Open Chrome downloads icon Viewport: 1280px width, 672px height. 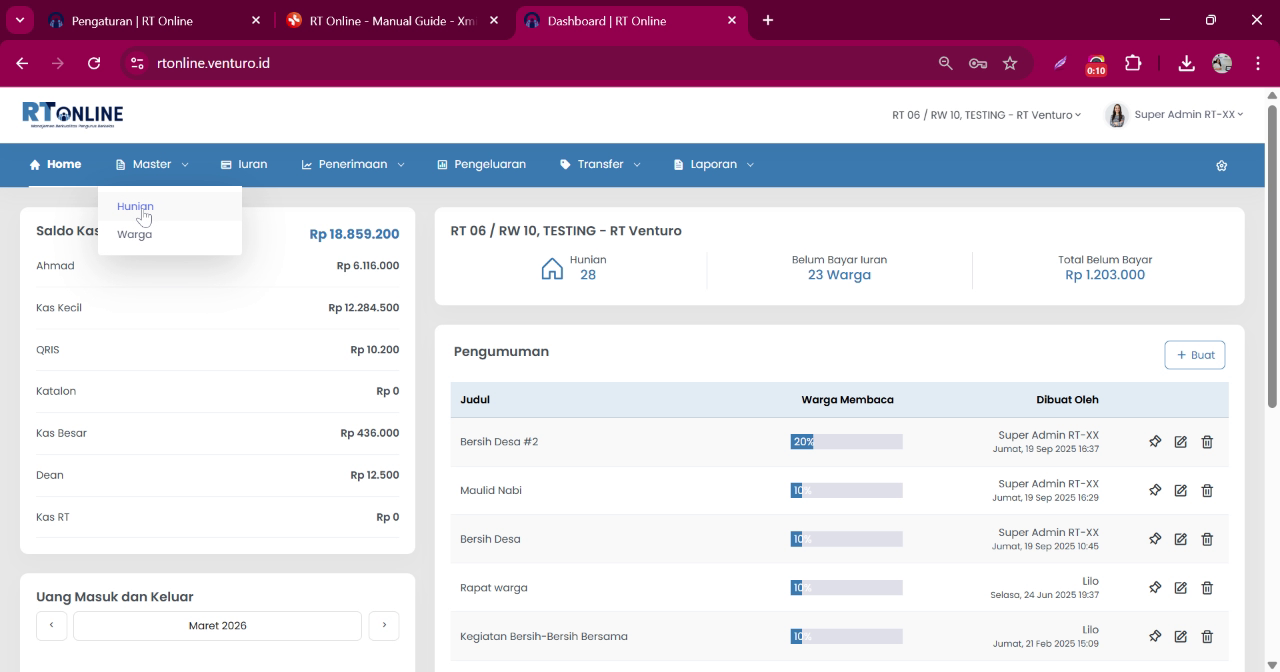[x=1186, y=63]
